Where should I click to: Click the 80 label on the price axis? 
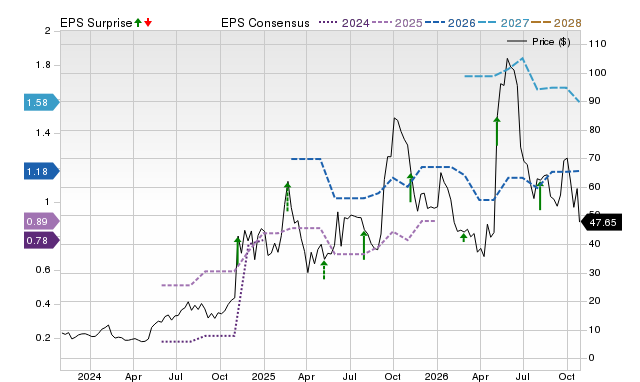tap(595, 130)
